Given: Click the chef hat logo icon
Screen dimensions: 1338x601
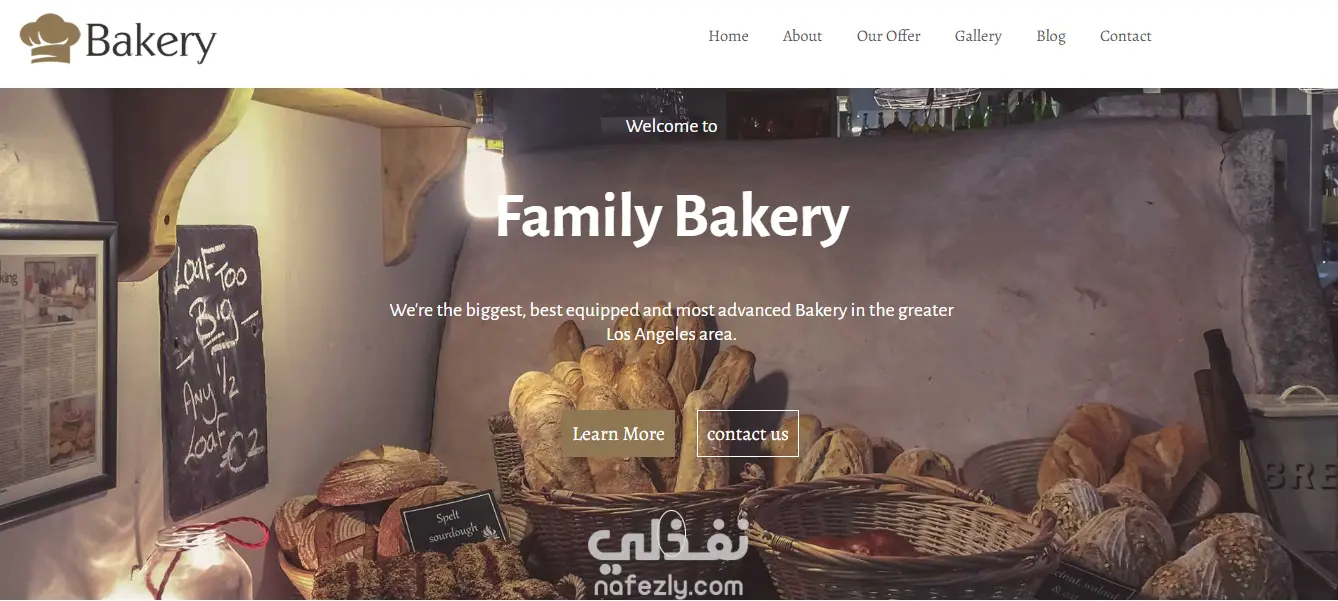Looking at the screenshot, I should 50,39.
